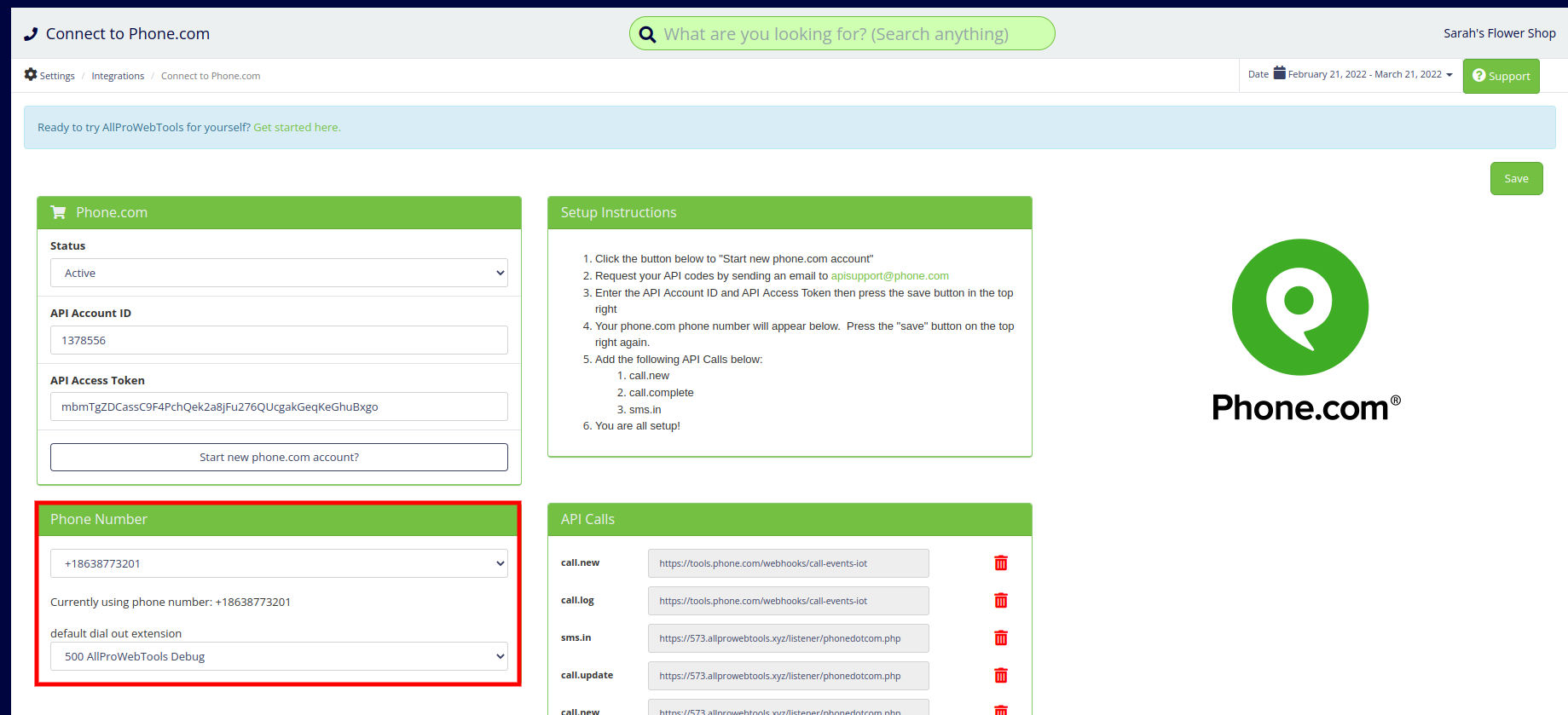Open apisupport@phone.com email link
This screenshot has height=715, width=1568.
(889, 276)
